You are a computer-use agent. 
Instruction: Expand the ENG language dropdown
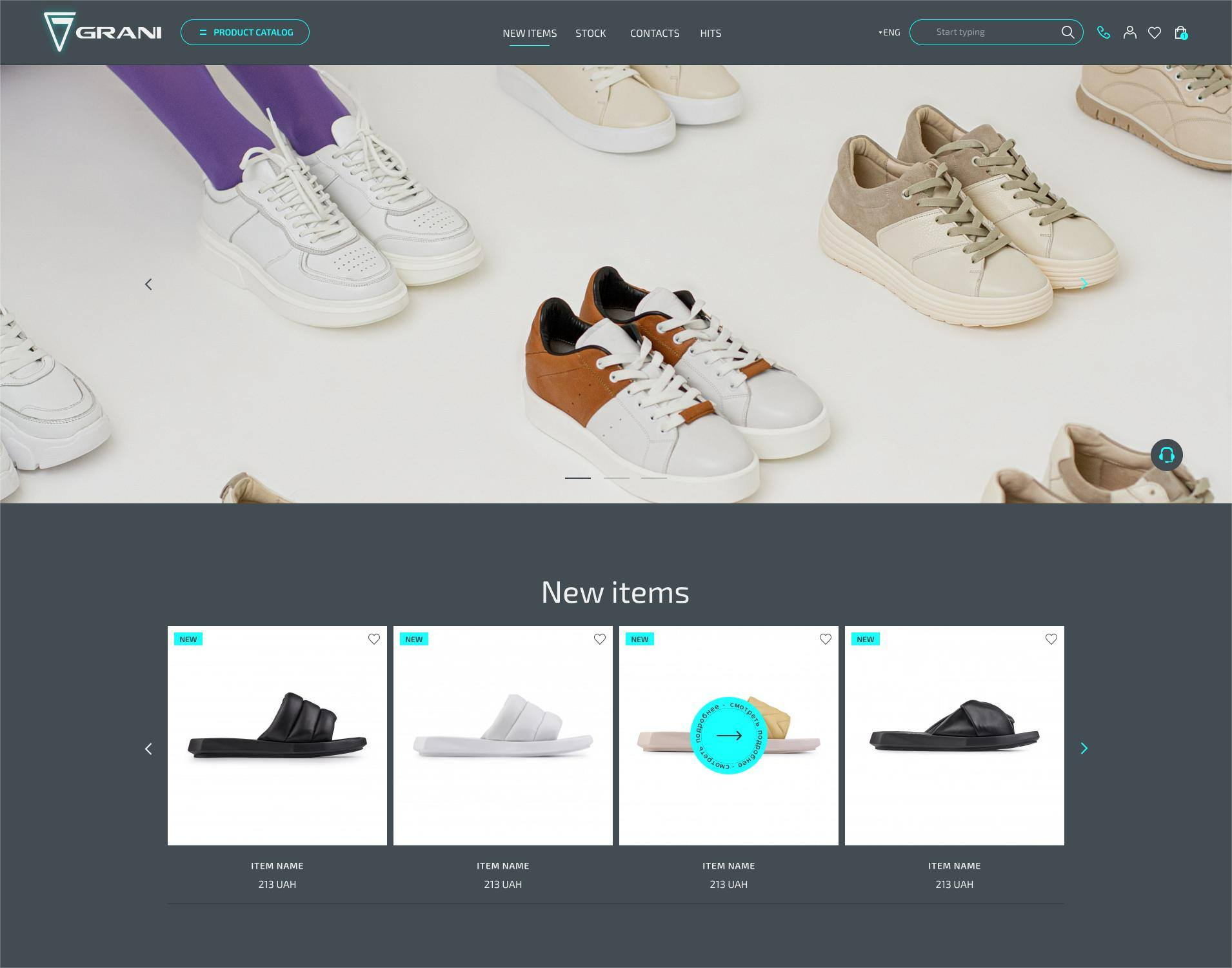pyautogui.click(x=889, y=32)
